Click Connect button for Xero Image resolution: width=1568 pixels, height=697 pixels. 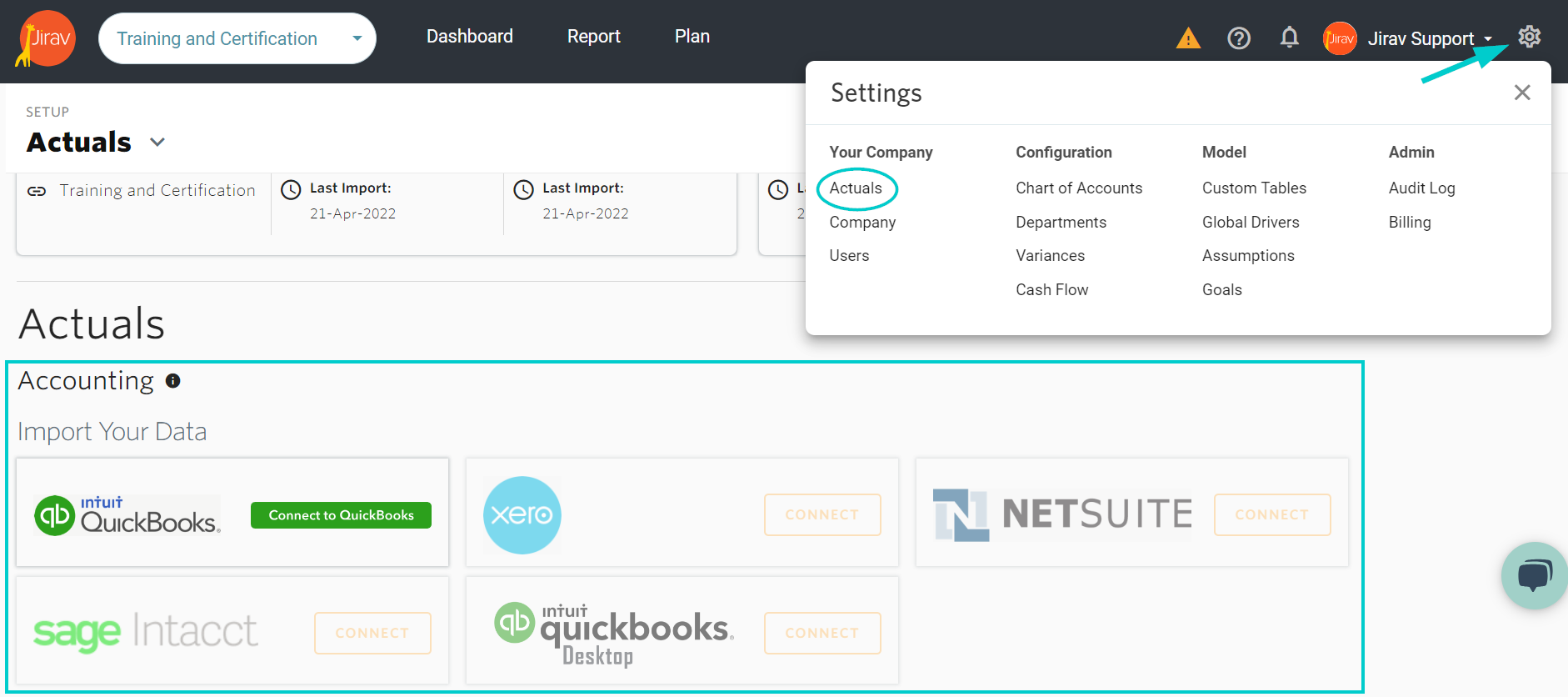click(822, 515)
